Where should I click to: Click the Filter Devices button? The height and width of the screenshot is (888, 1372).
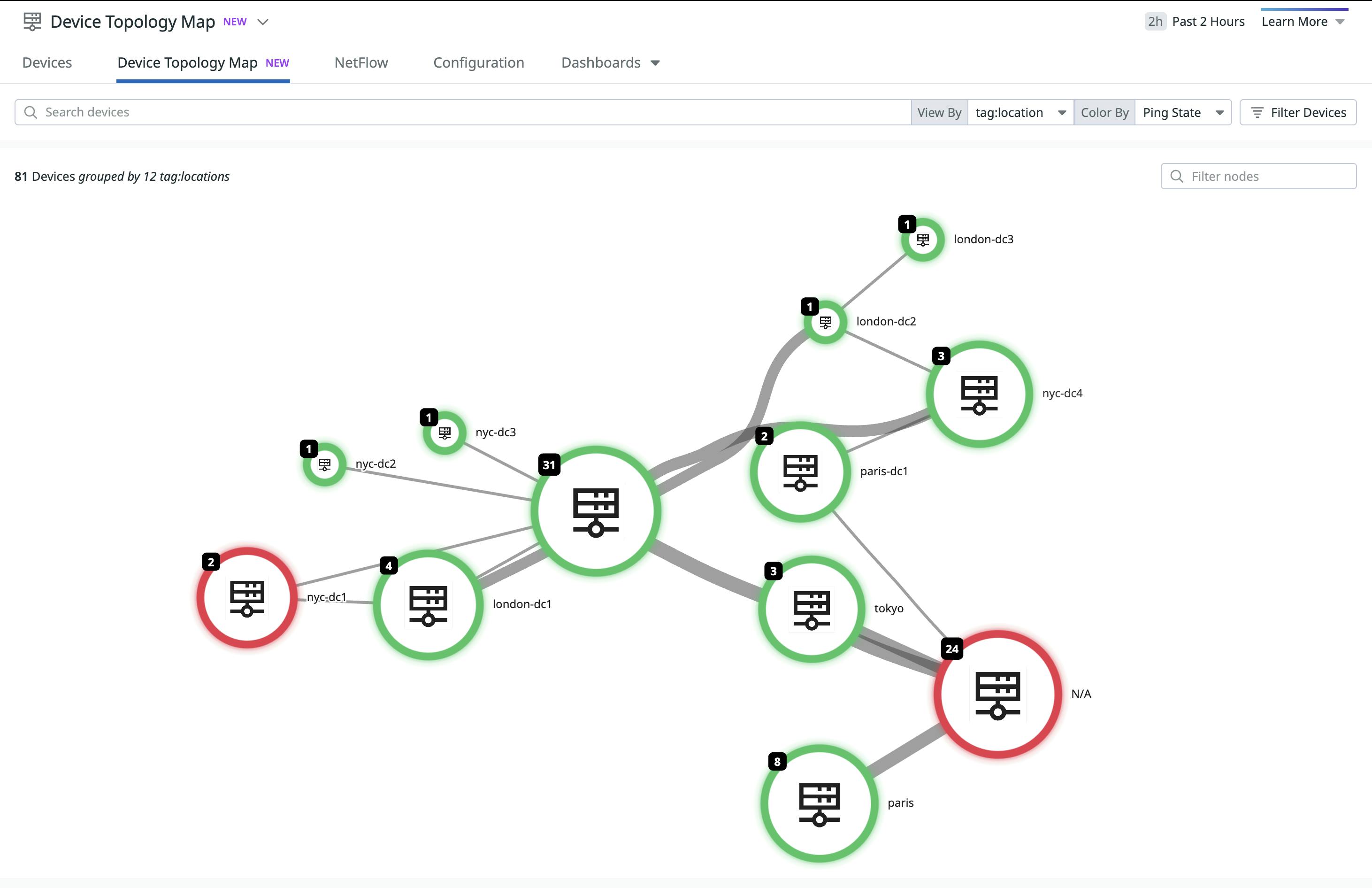tap(1298, 112)
